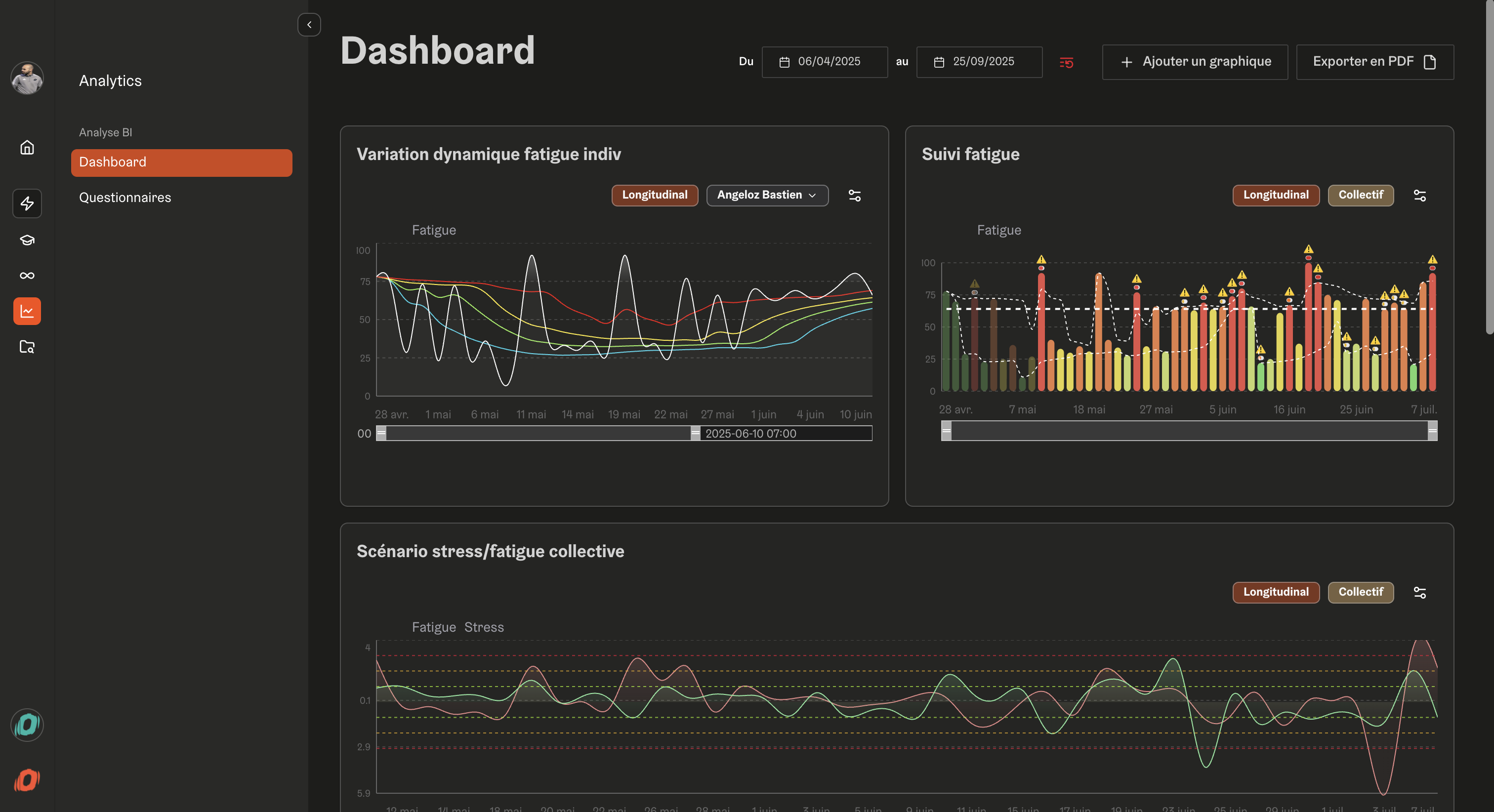Toggle Longitudinal on Variation dynamique chart
This screenshot has height=812, width=1494.
(654, 195)
